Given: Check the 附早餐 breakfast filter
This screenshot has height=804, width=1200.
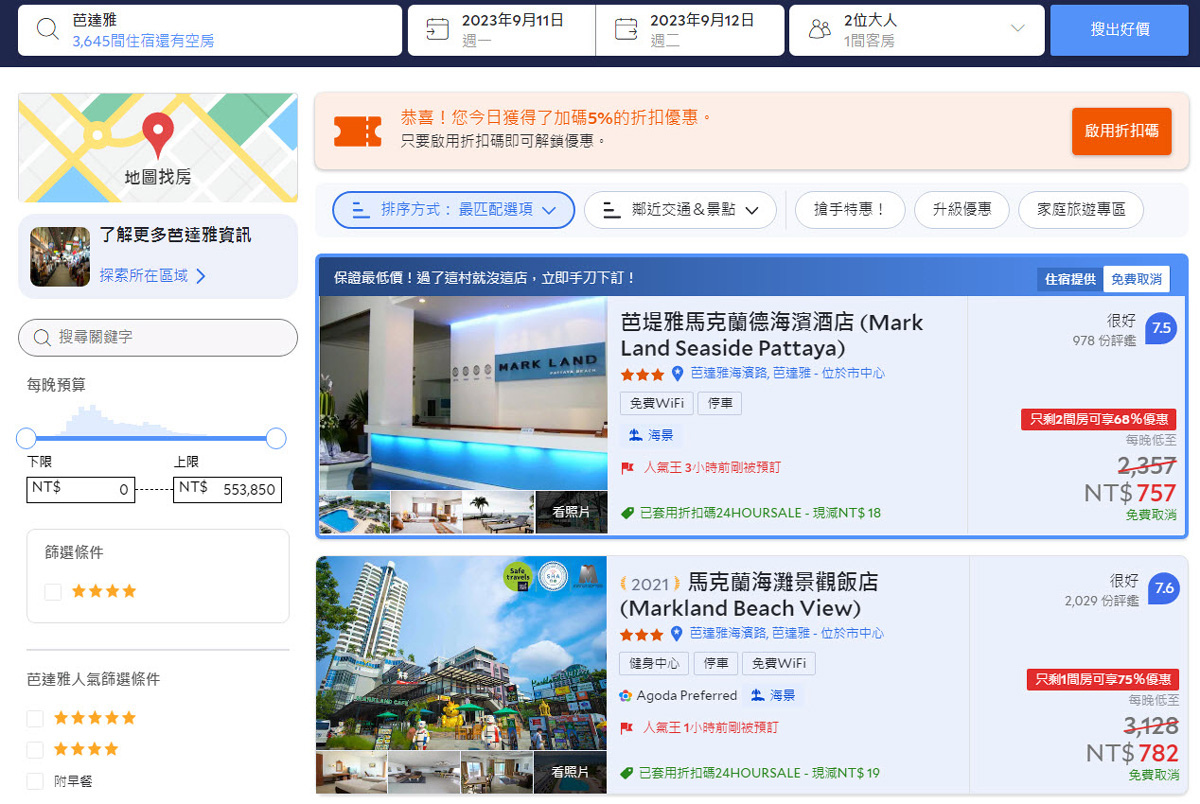Looking at the screenshot, I should 36,781.
